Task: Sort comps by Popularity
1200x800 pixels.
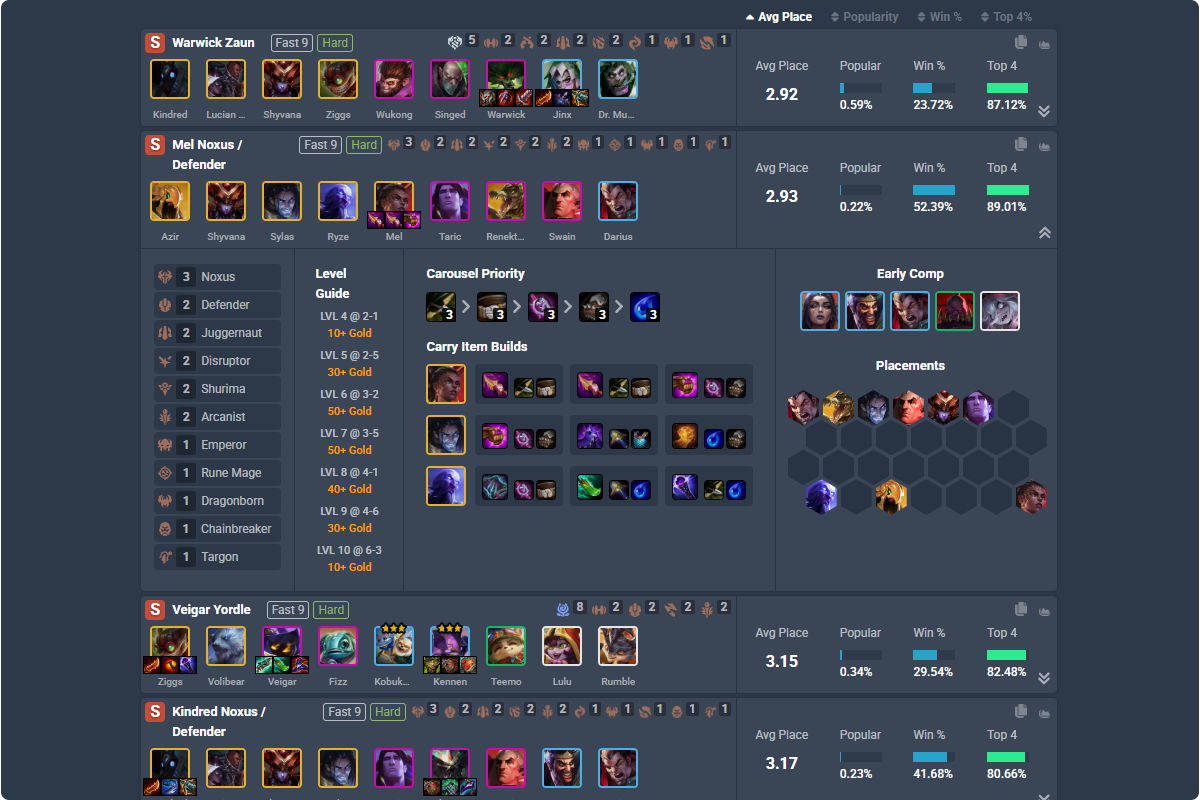Action: (865, 17)
